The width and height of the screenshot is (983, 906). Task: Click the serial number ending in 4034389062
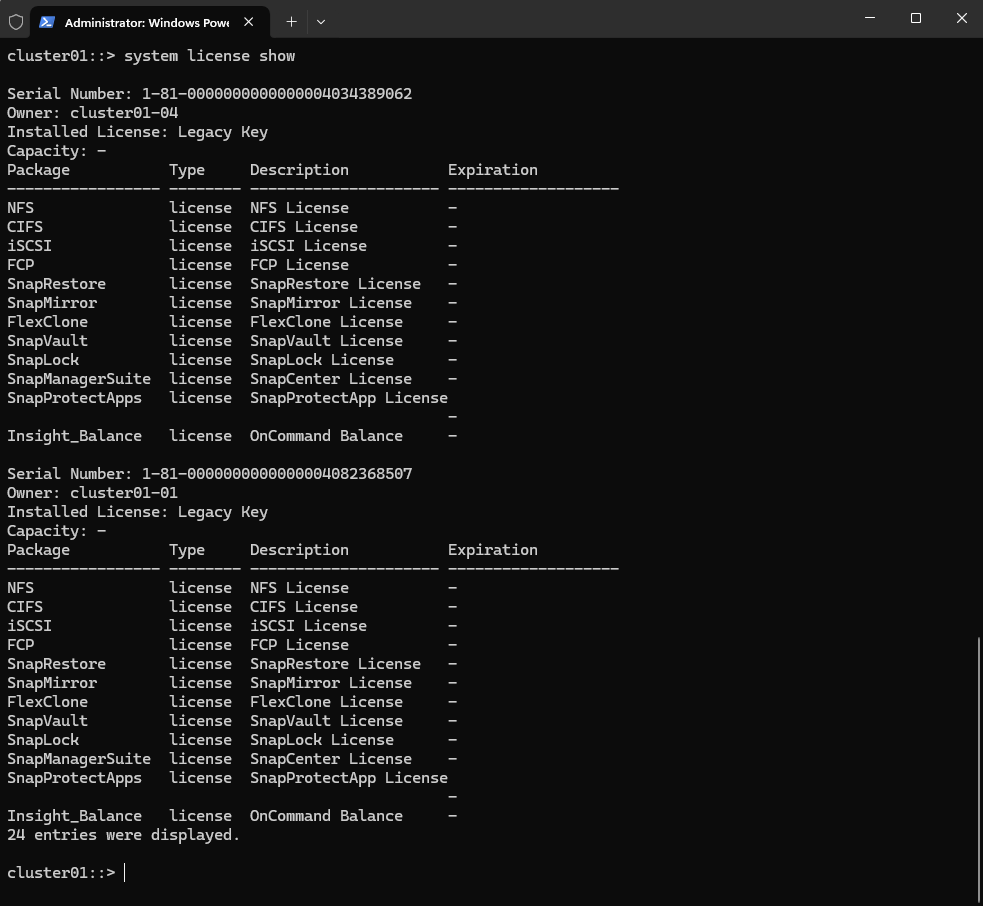[277, 94]
